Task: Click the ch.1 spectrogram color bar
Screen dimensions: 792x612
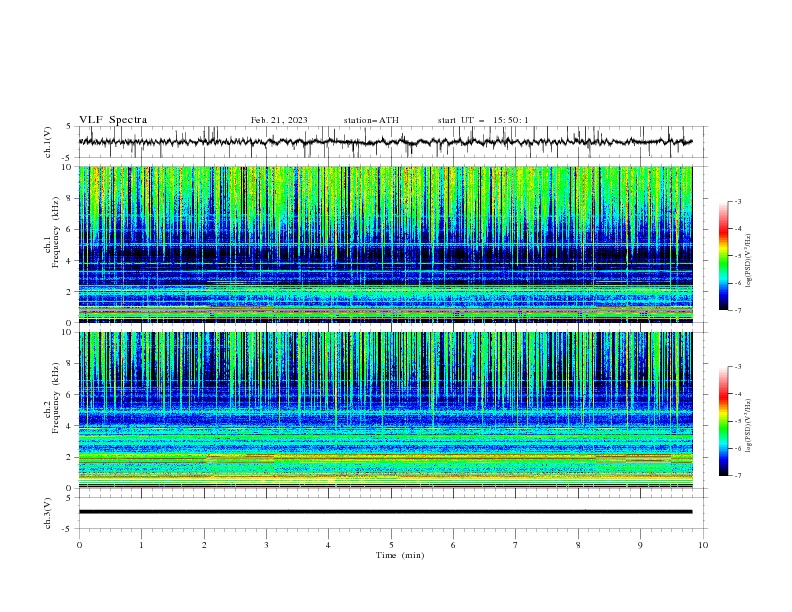Action: pos(723,256)
